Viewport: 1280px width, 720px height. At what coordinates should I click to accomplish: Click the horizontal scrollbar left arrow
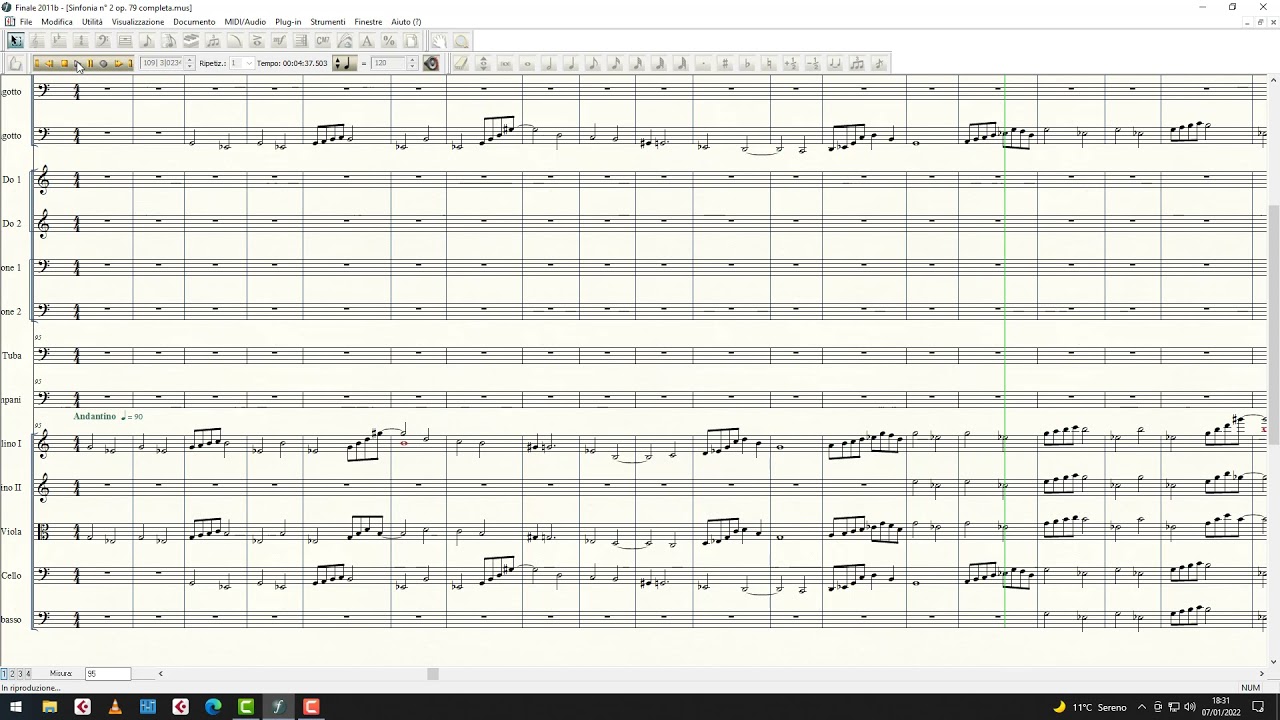click(x=160, y=674)
